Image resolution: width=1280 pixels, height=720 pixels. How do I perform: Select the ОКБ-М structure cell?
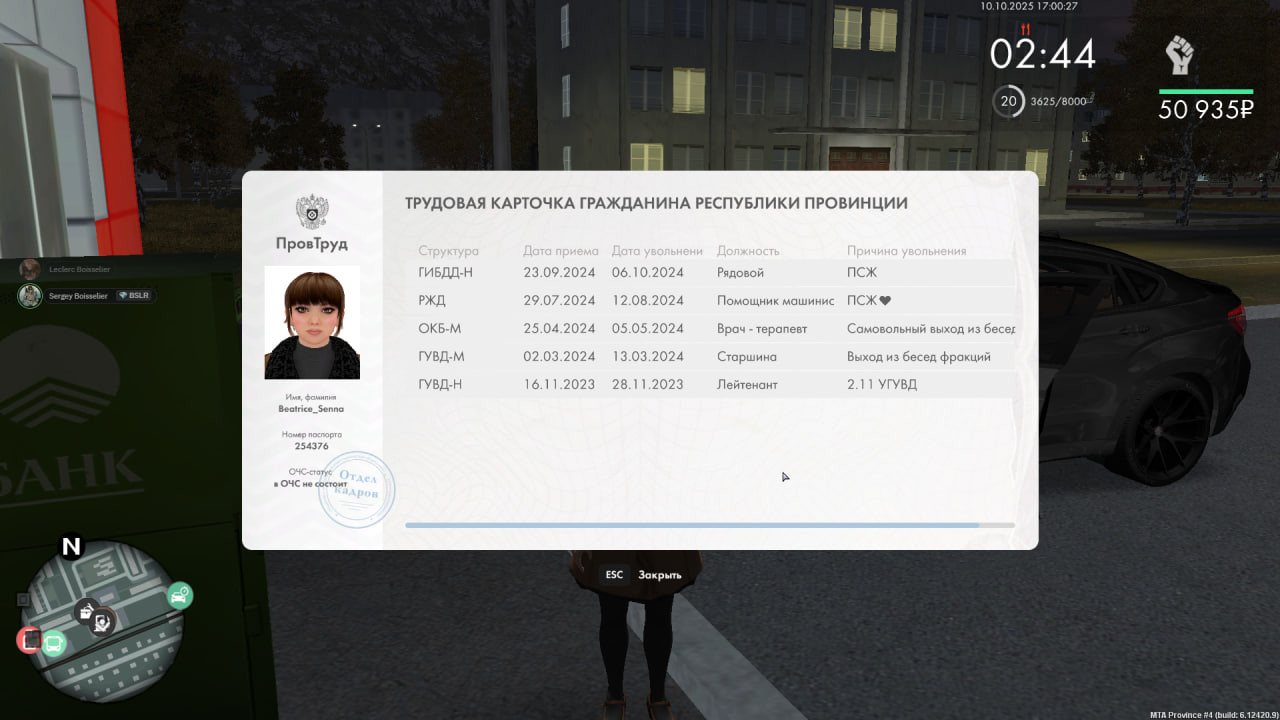(x=440, y=328)
